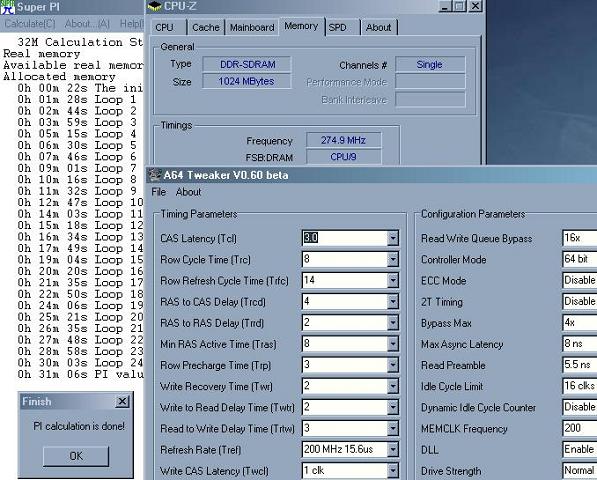The image size is (597, 480).
Task: Expand the CAS Latency (Tcl) dropdown
Action: click(392, 238)
